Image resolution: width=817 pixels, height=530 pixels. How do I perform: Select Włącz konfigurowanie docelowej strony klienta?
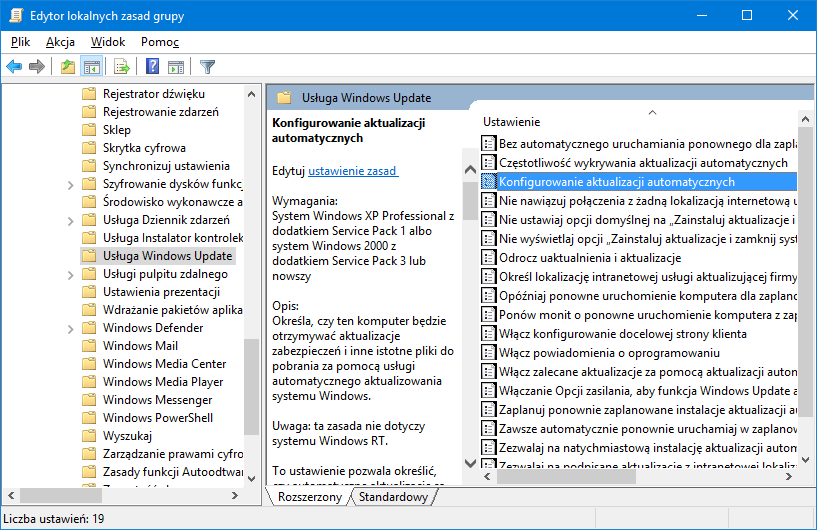(623, 334)
